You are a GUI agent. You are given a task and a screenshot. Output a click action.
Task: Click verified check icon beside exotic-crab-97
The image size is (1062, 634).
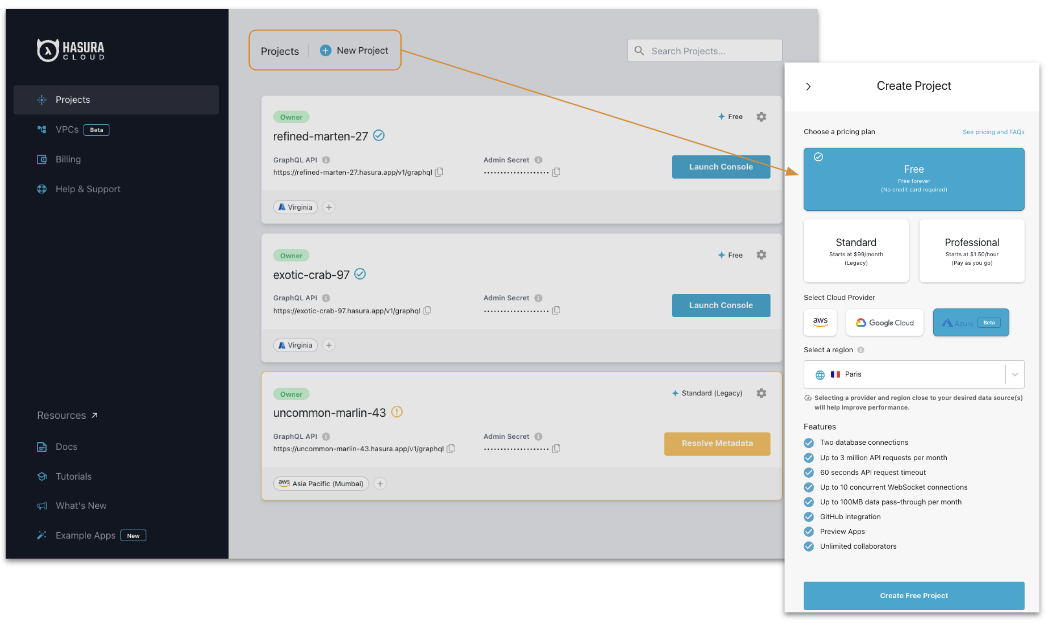(x=360, y=274)
